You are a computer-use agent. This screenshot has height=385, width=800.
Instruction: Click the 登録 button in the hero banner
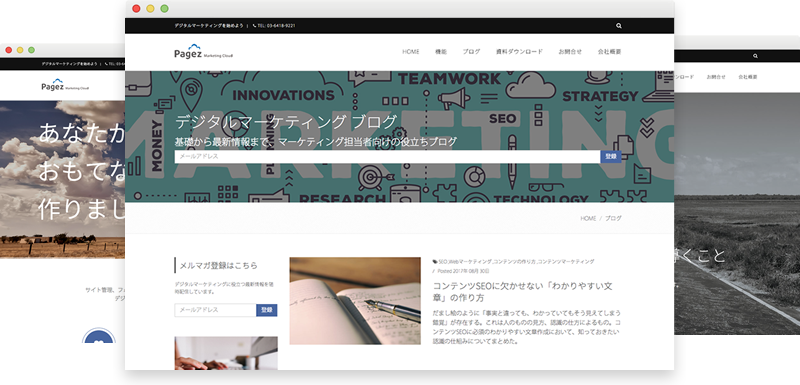point(611,157)
